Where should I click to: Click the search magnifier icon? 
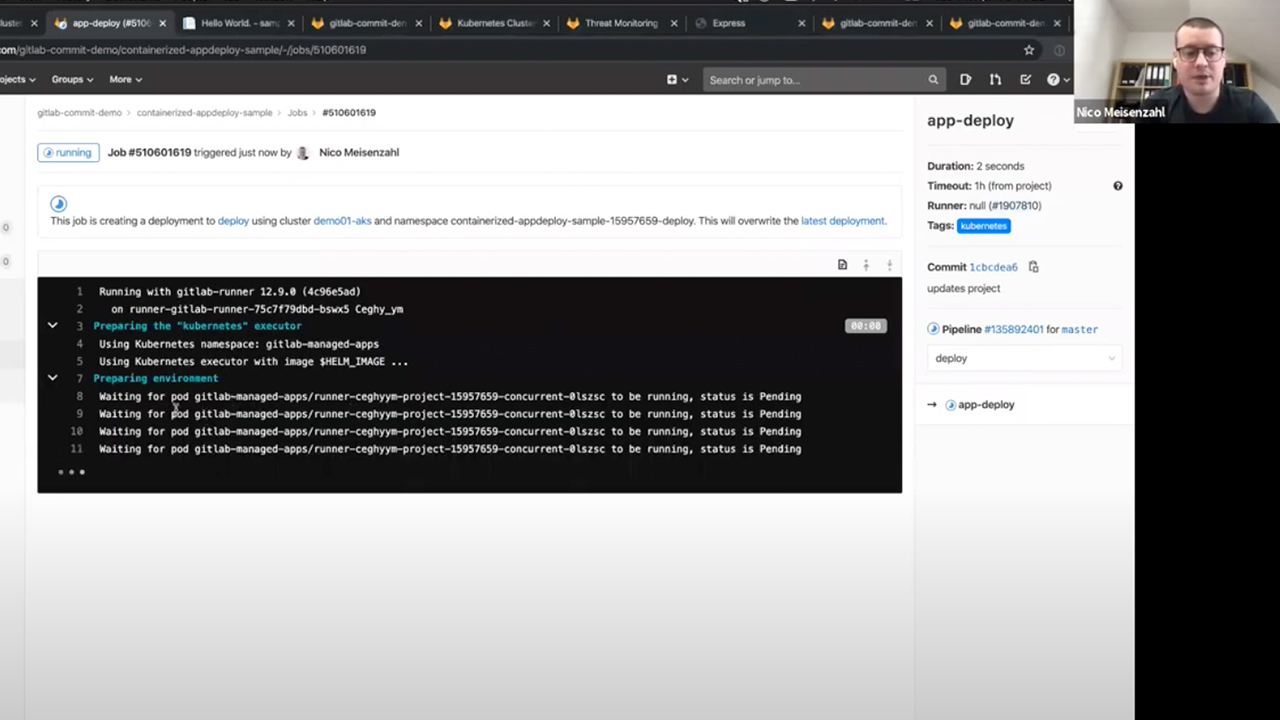(x=933, y=80)
